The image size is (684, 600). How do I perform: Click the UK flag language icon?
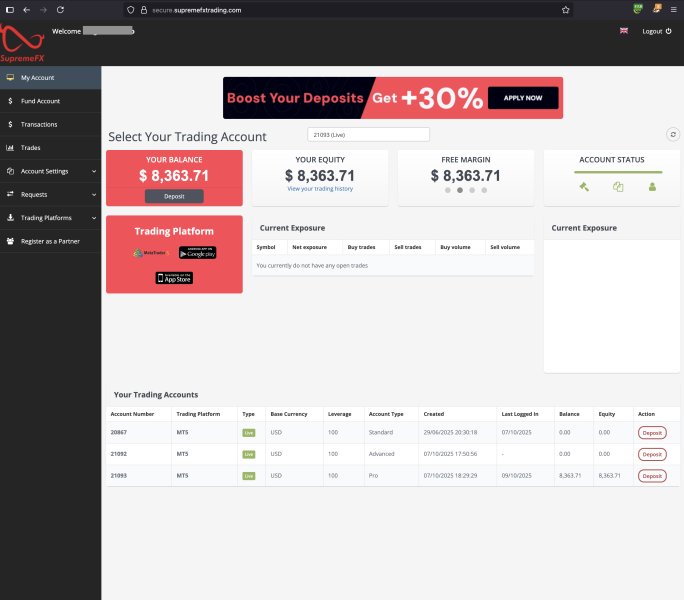(624, 31)
